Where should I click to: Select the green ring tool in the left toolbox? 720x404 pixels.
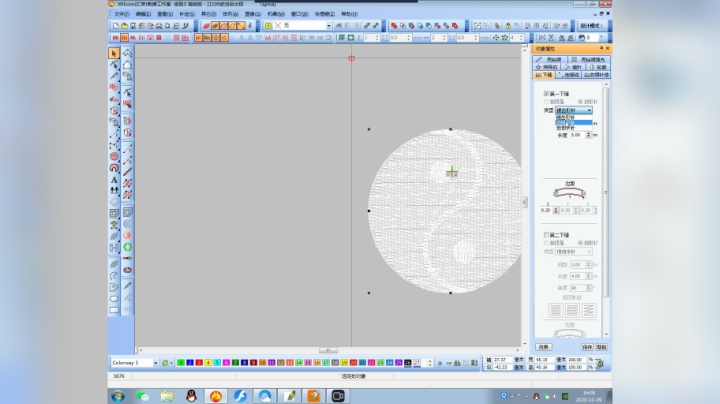point(127,247)
